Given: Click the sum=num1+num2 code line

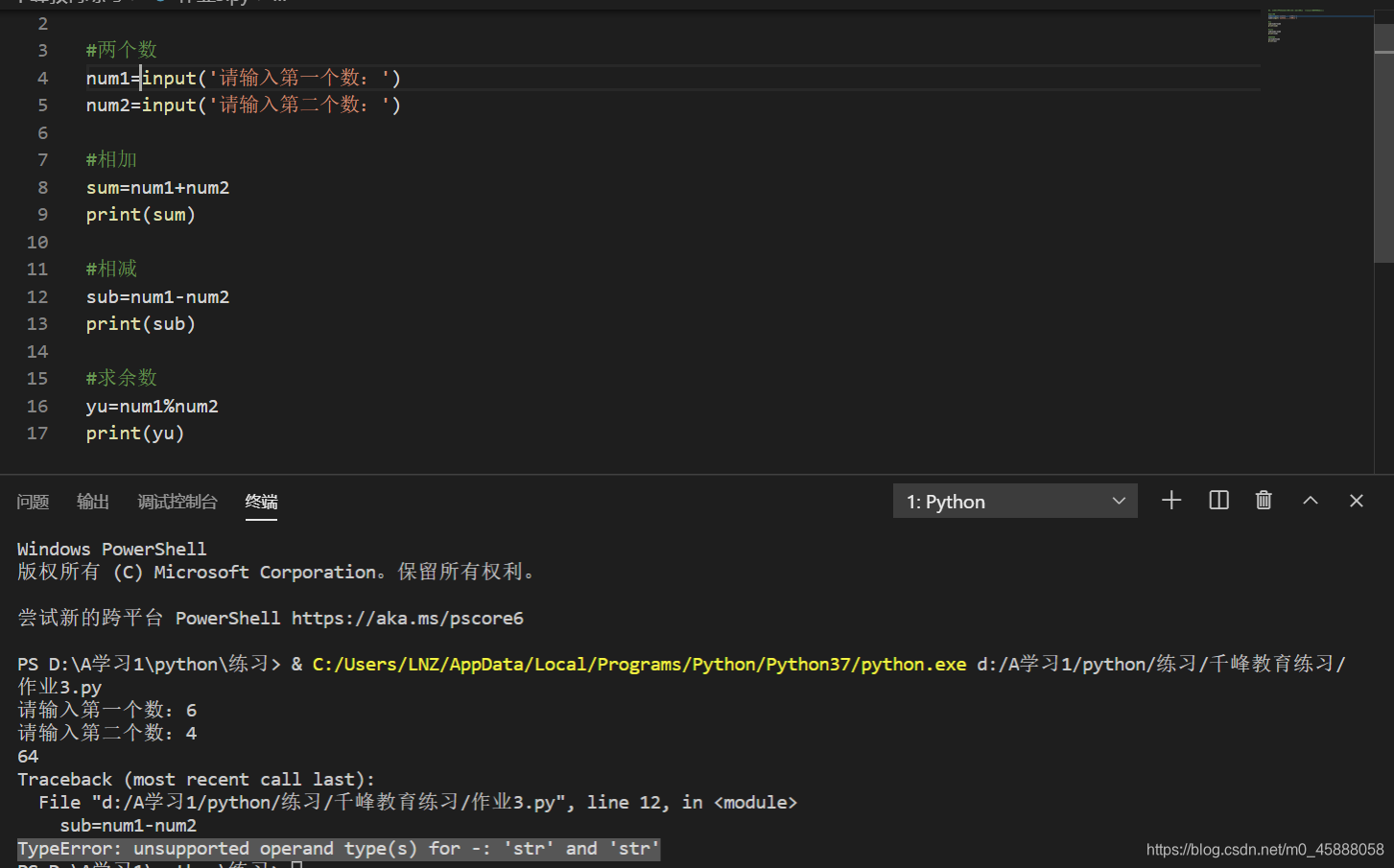Looking at the screenshot, I should click(157, 187).
